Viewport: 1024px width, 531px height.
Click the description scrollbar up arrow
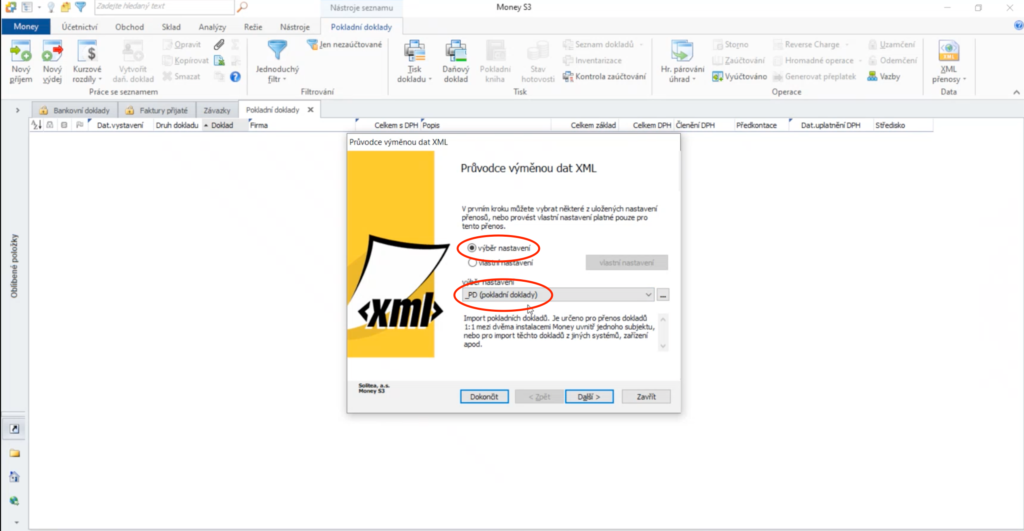coord(663,319)
